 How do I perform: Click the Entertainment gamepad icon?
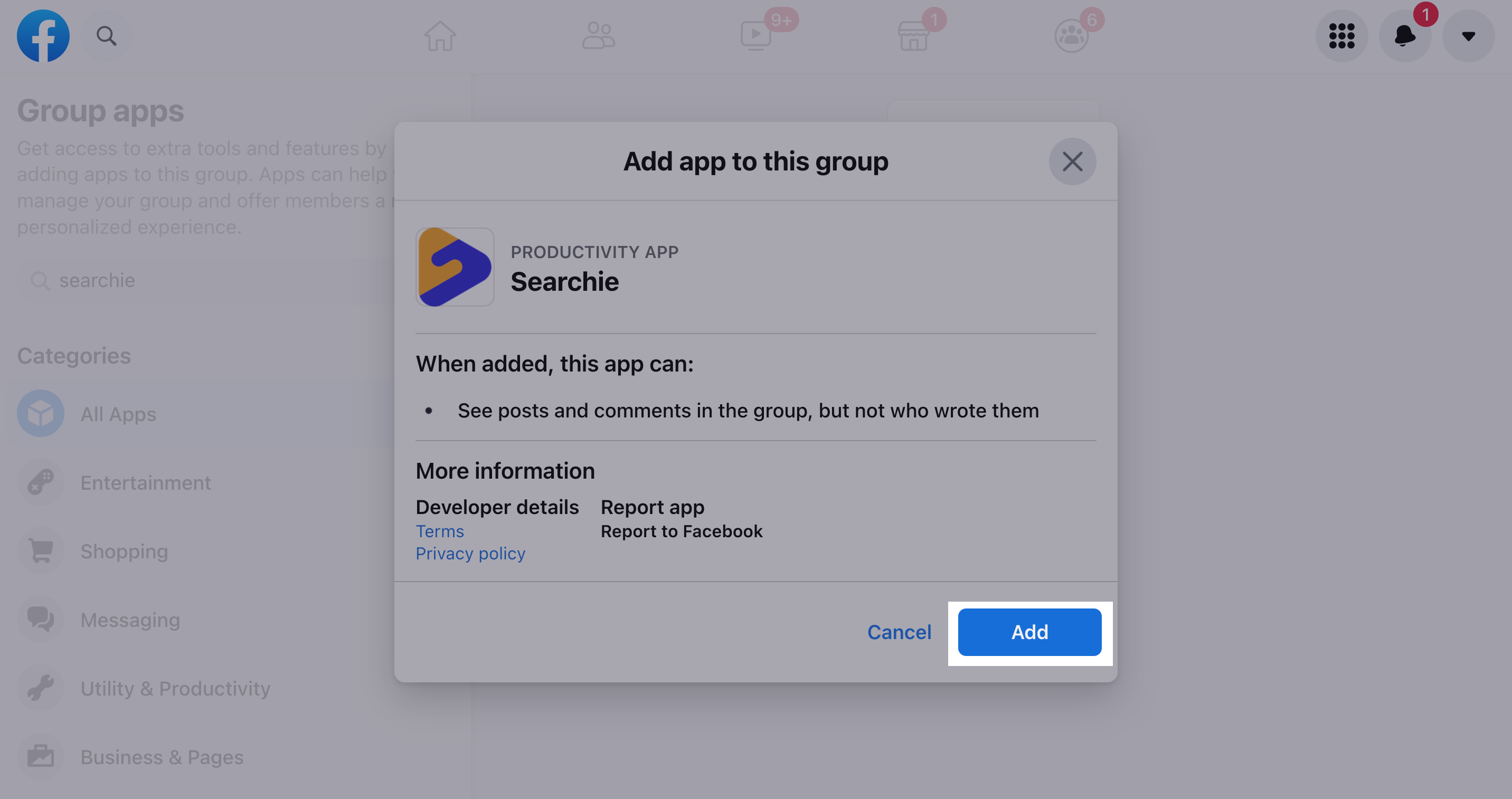pos(41,482)
